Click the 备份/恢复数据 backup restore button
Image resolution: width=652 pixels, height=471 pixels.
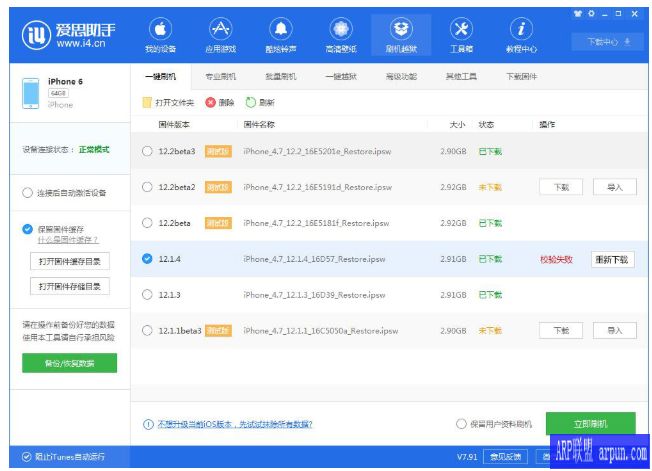[x=69, y=363]
